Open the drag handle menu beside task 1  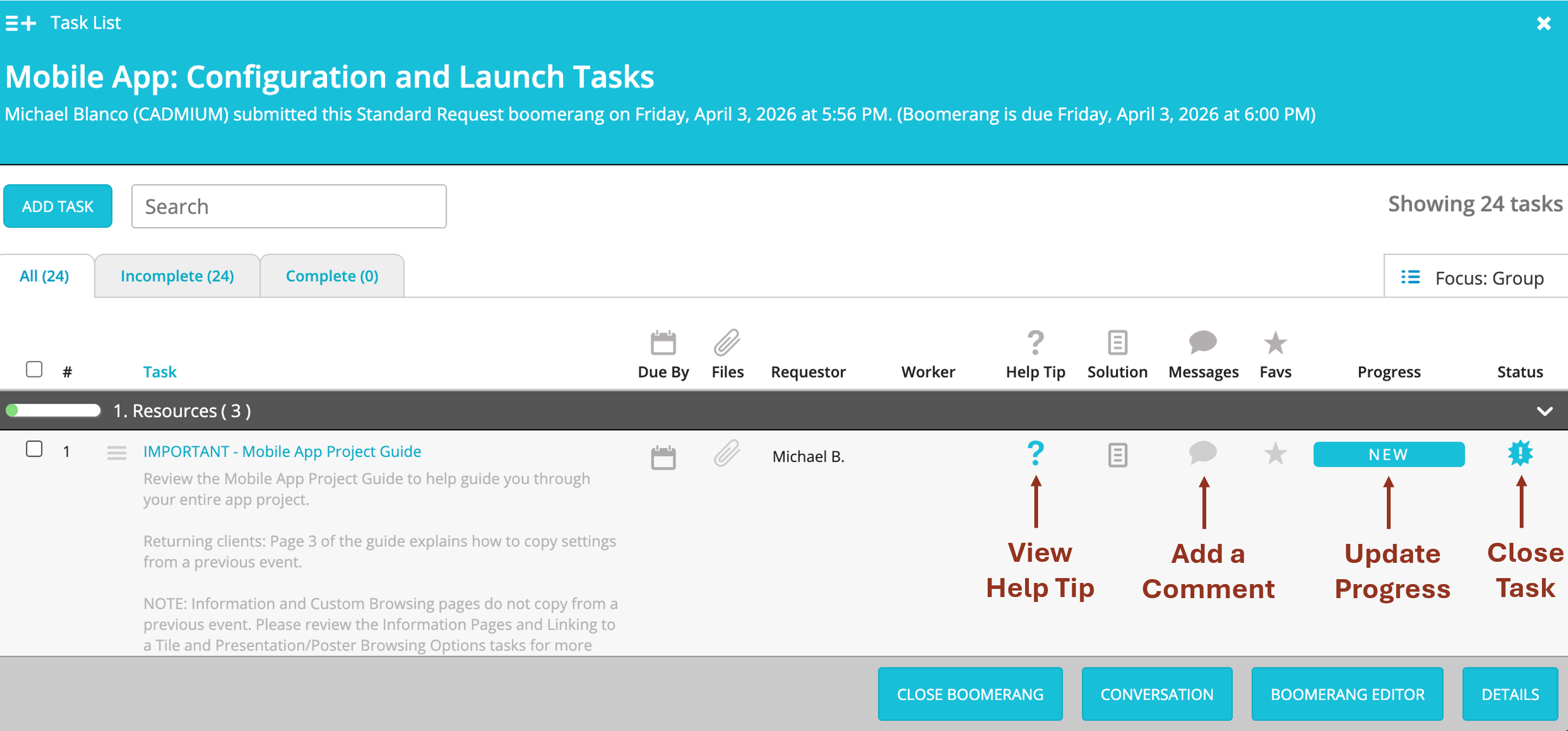pos(116,453)
